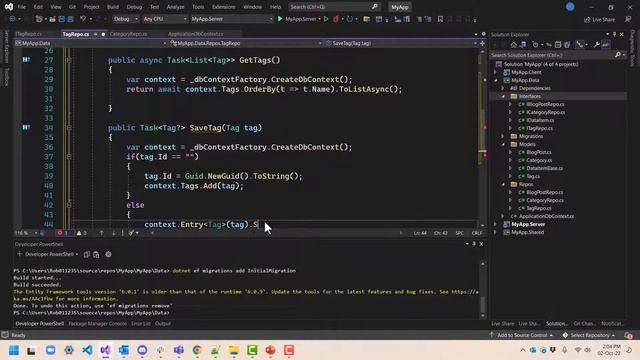Viewport: 640px width, 360px height.
Task: Select ITagRepo.cs in Interfaces folder
Action: click(x=540, y=128)
